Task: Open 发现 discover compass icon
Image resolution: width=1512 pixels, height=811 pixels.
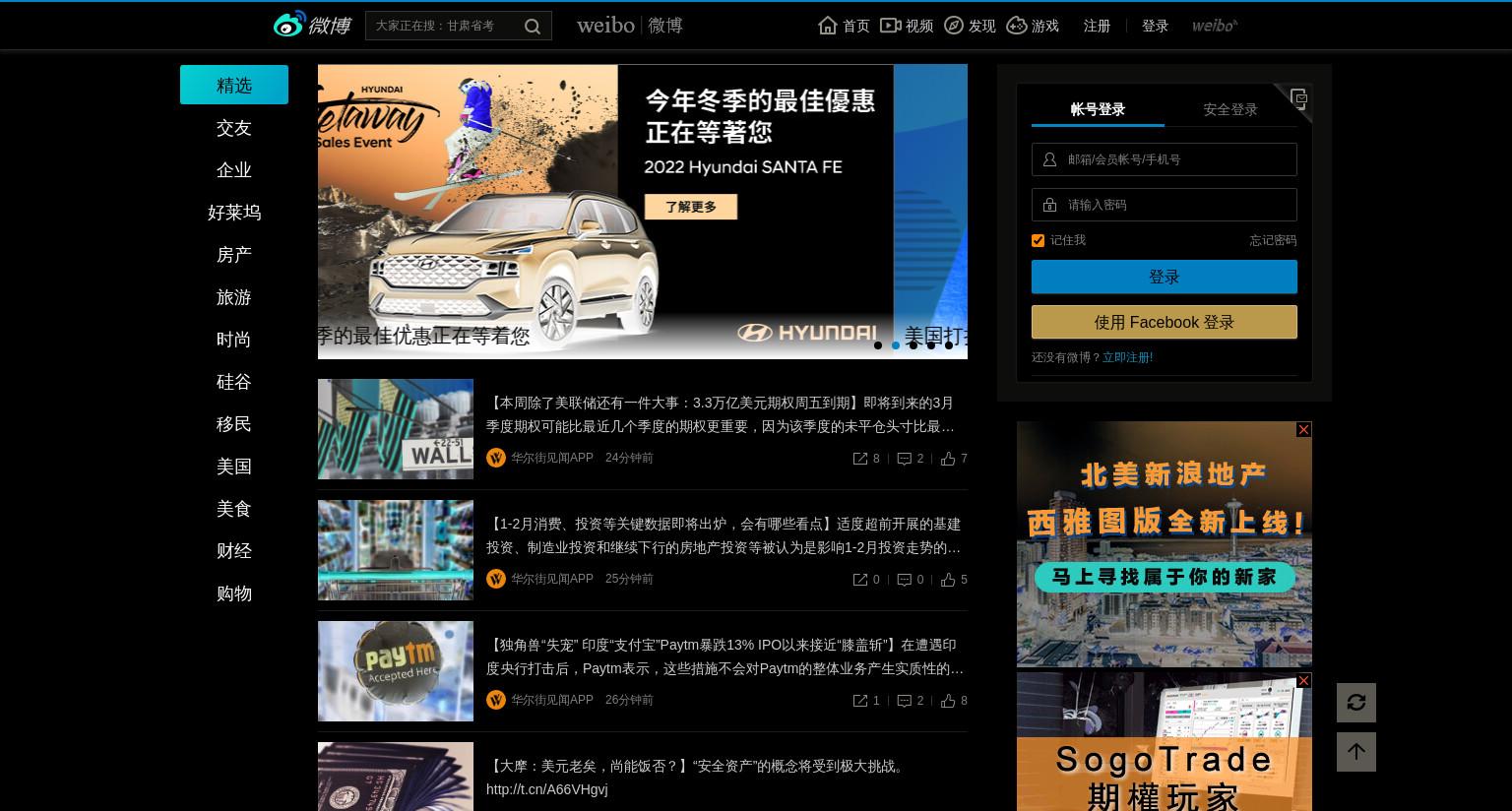Action: click(x=954, y=26)
